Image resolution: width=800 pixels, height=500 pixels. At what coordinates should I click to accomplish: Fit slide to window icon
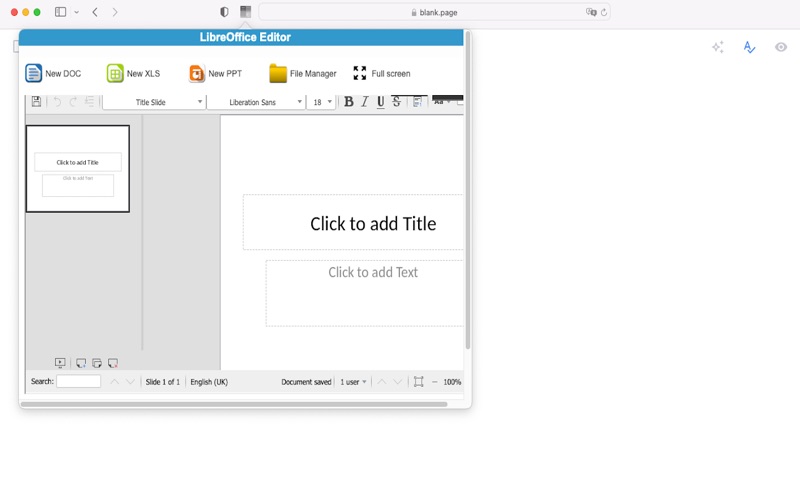pyautogui.click(x=418, y=382)
